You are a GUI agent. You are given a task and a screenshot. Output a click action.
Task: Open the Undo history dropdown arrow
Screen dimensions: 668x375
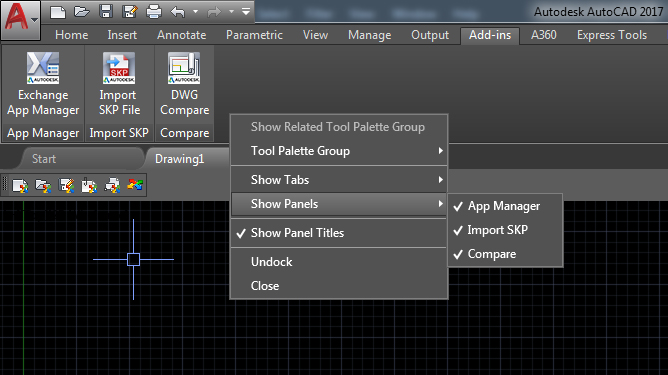[x=196, y=12]
